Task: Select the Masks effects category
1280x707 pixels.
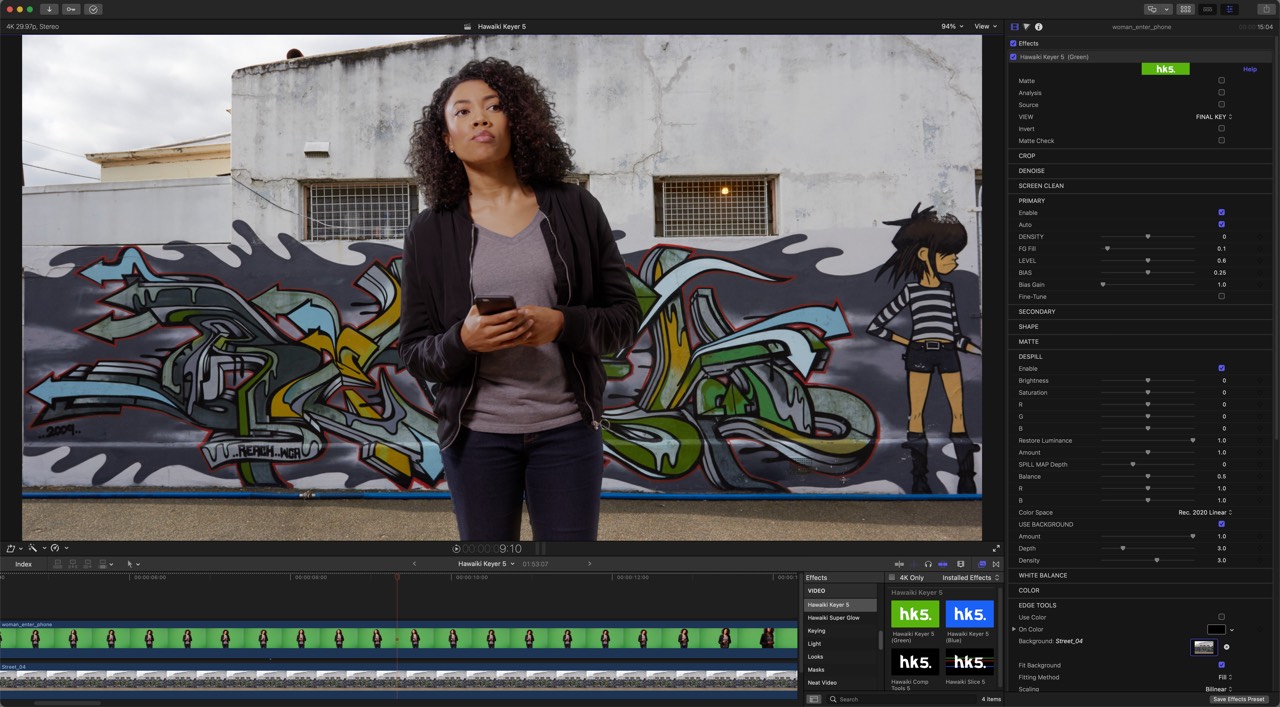Action: (816, 670)
